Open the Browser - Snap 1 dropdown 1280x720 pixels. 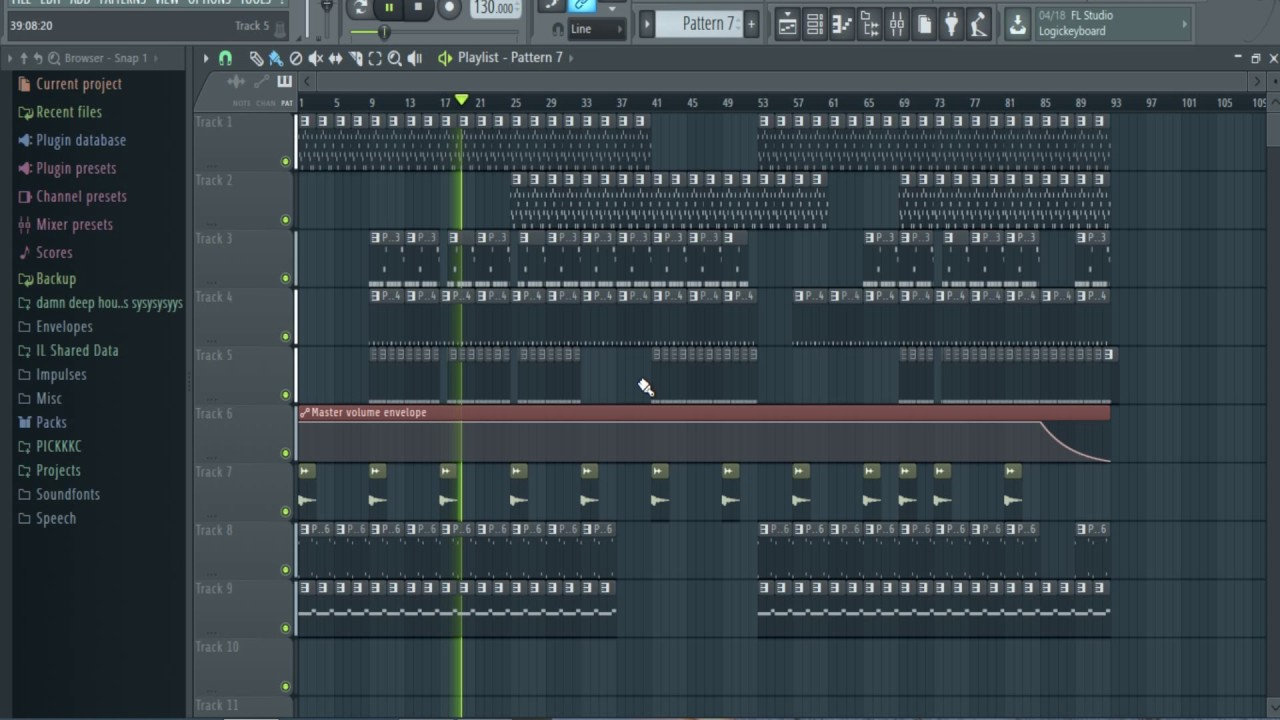(x=120, y=58)
